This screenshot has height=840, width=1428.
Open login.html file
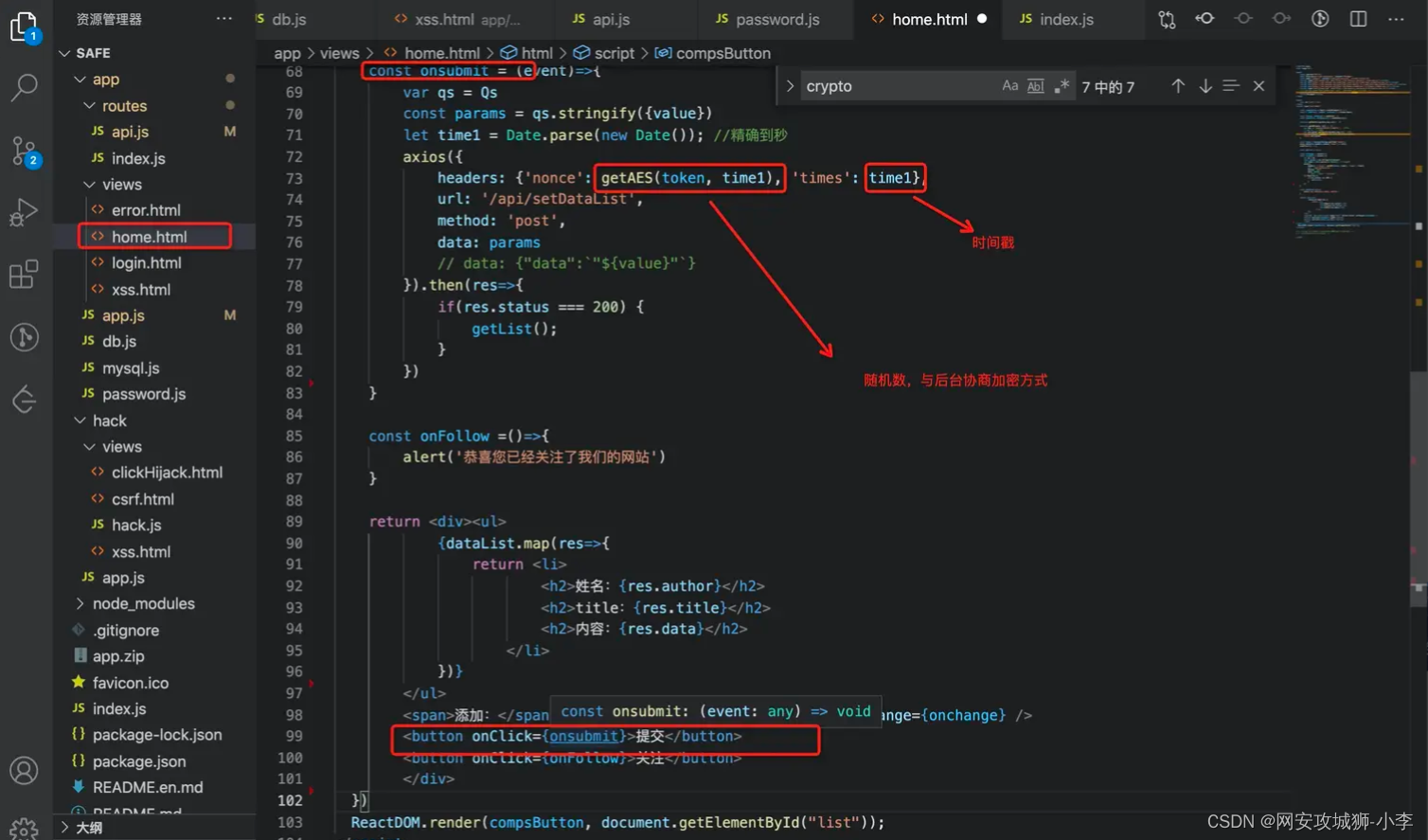coord(146,263)
